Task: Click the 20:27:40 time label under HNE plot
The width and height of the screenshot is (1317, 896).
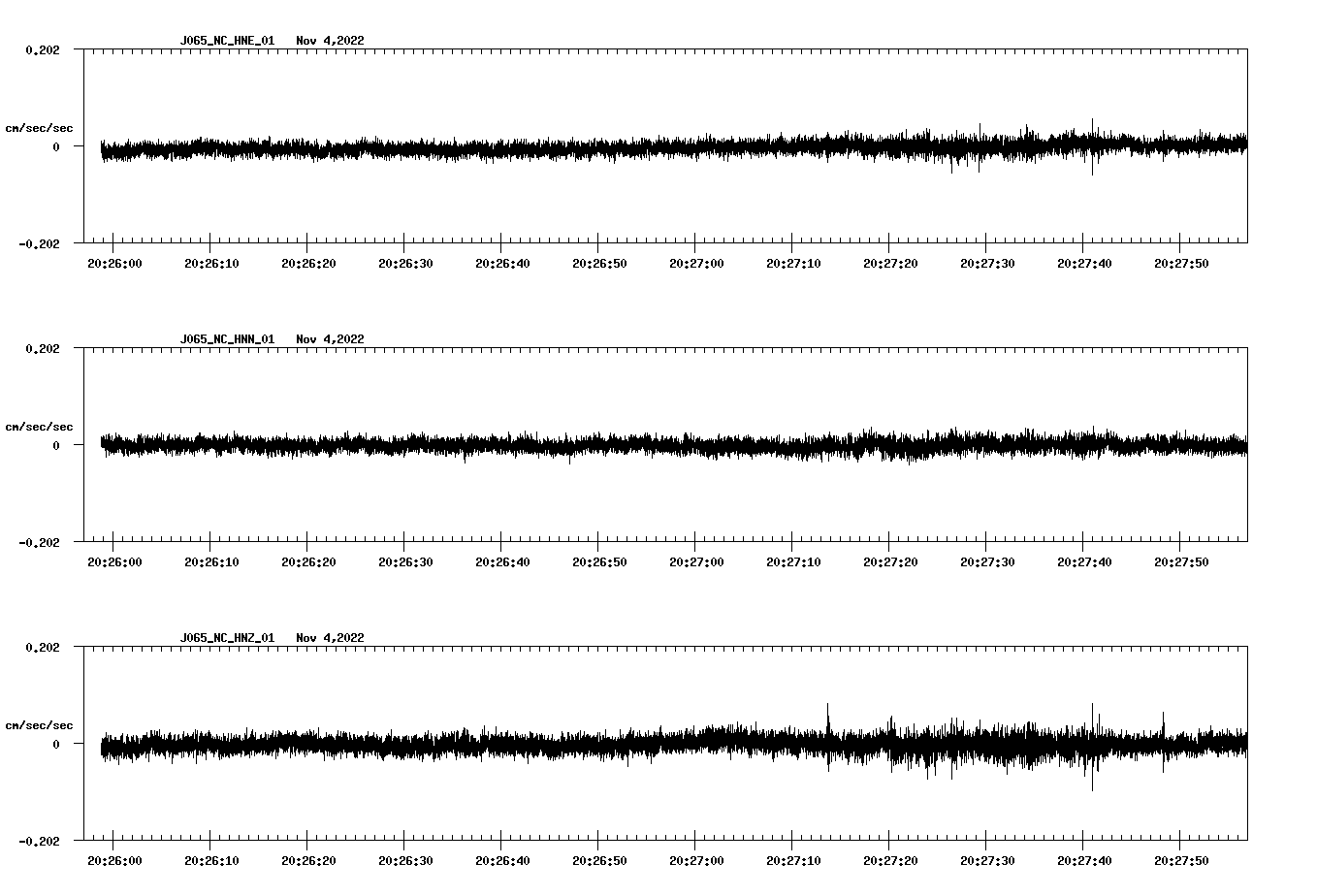Action: (1084, 264)
